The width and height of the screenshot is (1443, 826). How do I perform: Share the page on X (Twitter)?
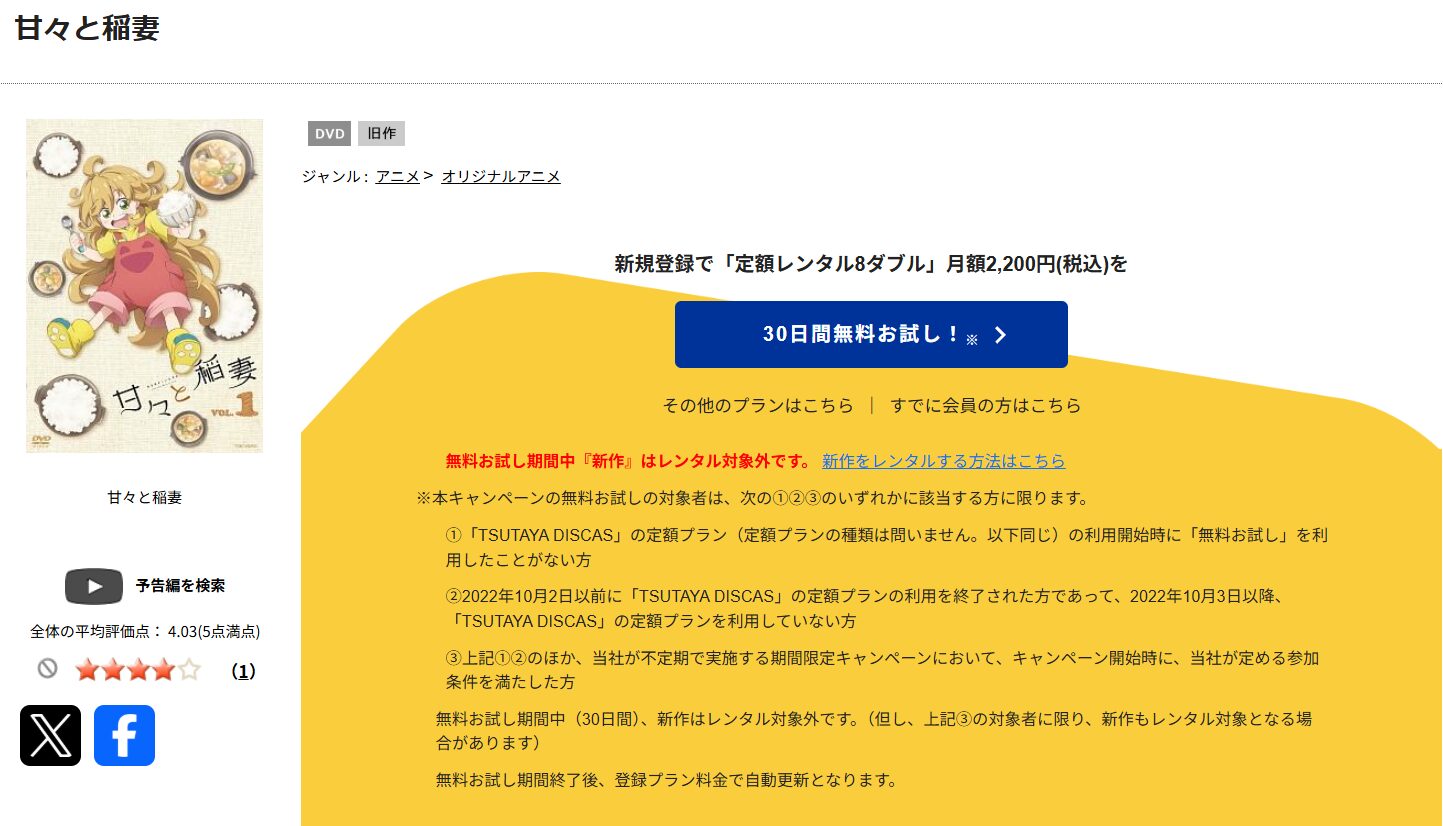pyautogui.click(x=50, y=736)
